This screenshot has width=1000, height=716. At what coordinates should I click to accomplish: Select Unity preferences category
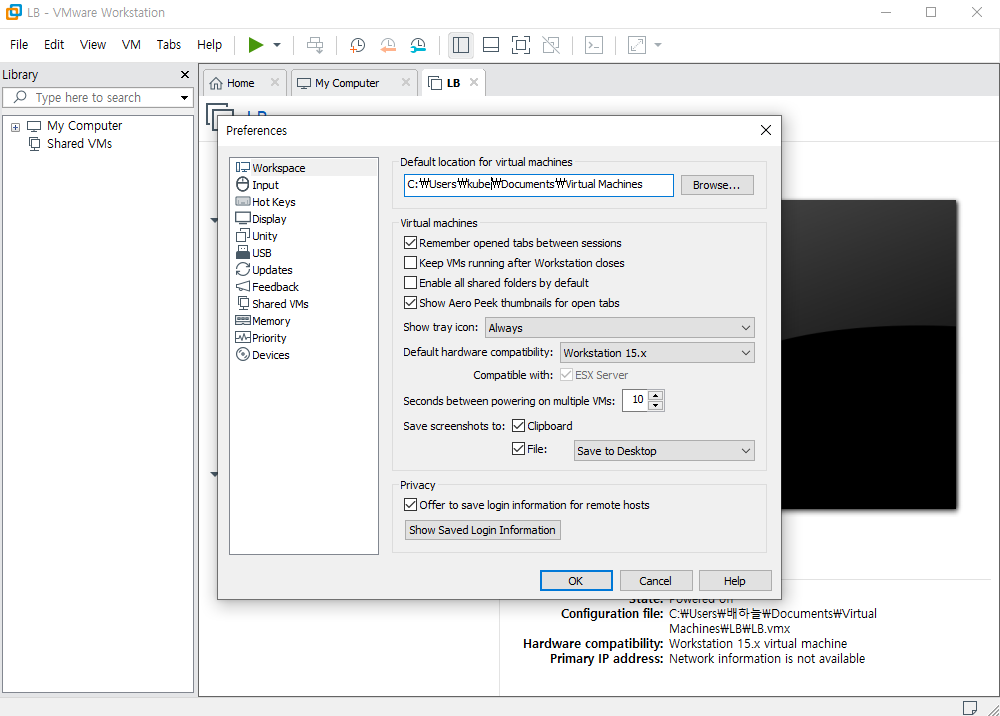264,236
